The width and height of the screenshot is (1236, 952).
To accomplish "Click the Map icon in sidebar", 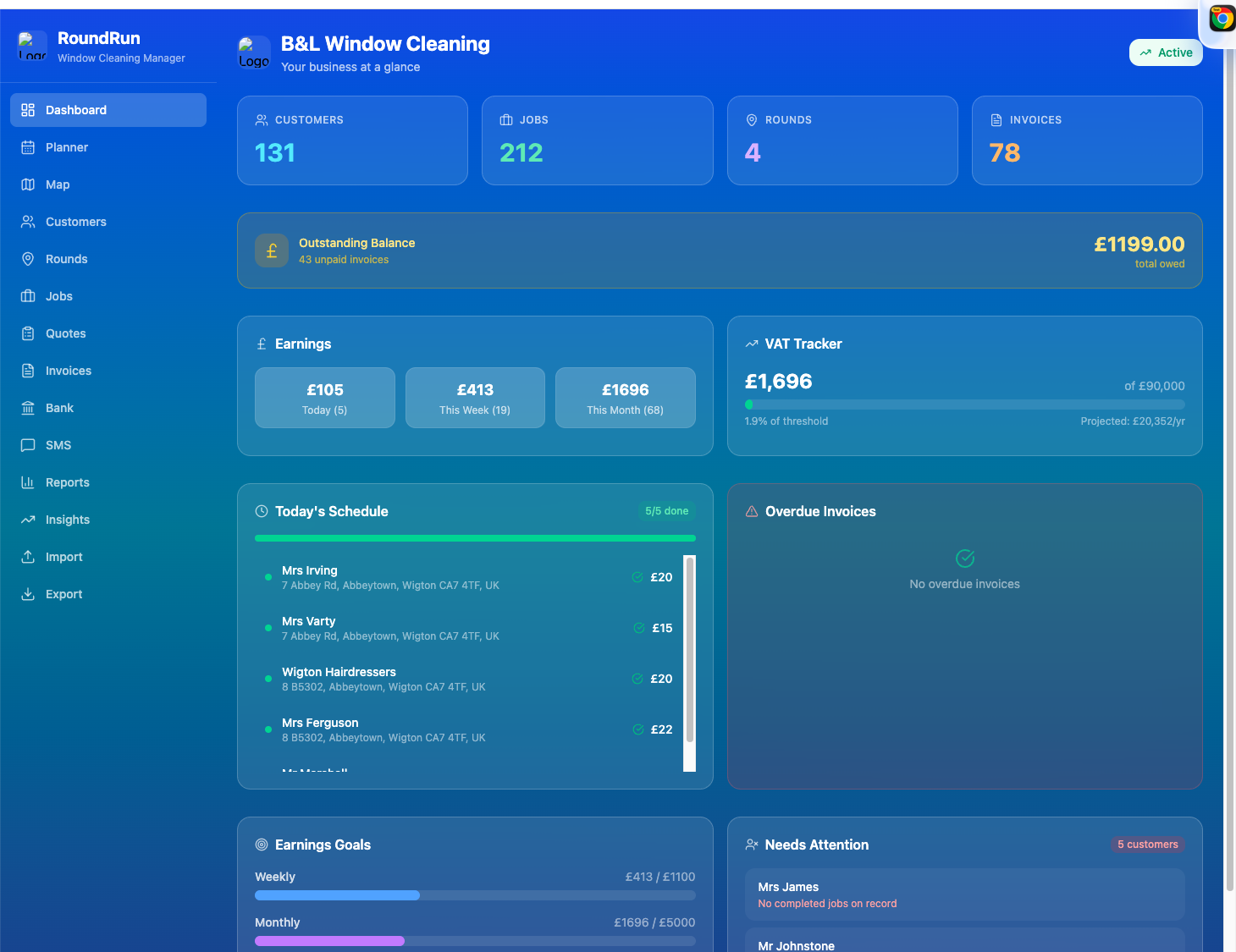I will point(28,184).
